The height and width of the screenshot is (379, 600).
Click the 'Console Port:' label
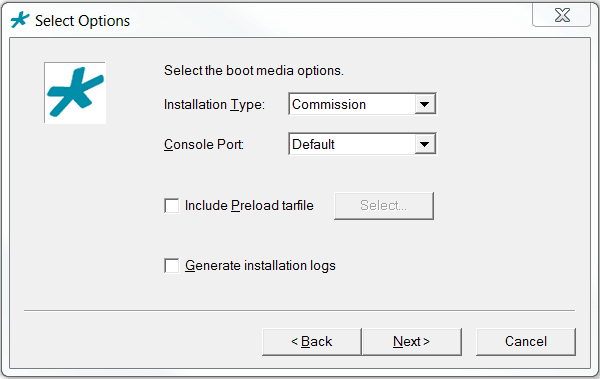204,145
